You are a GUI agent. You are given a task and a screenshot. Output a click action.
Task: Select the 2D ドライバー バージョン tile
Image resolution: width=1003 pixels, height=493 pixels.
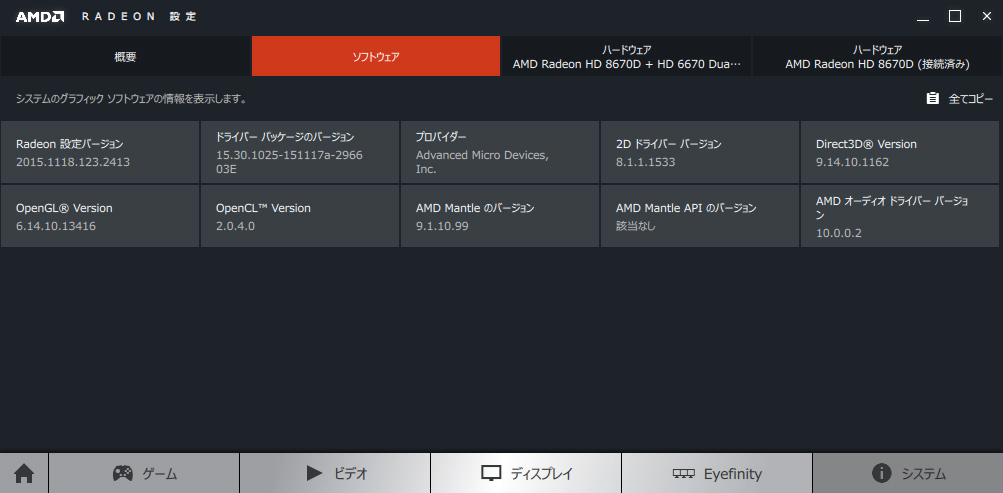700,152
